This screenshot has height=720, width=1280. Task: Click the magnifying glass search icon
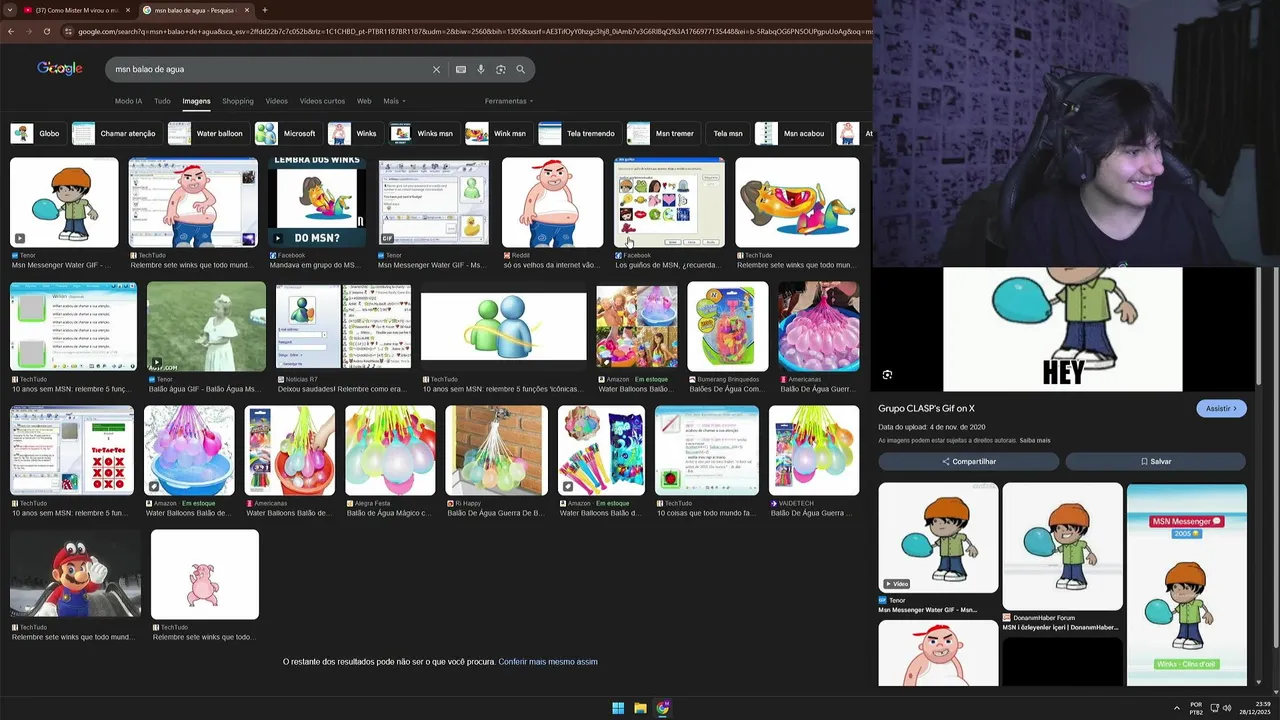point(521,69)
